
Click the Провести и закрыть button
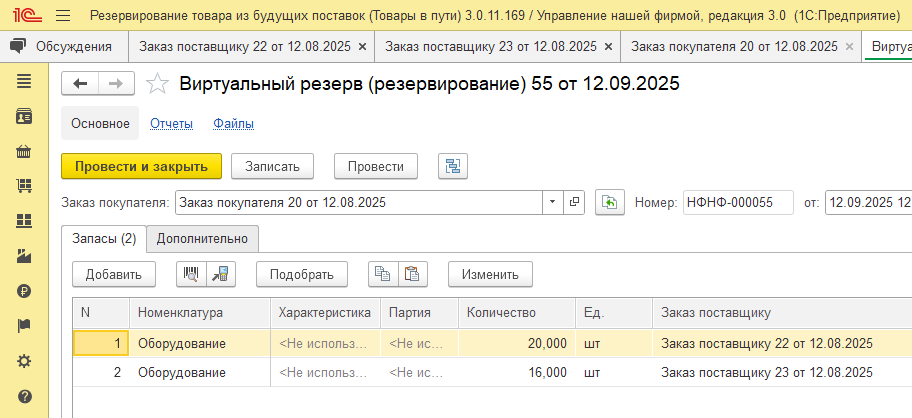click(x=141, y=166)
